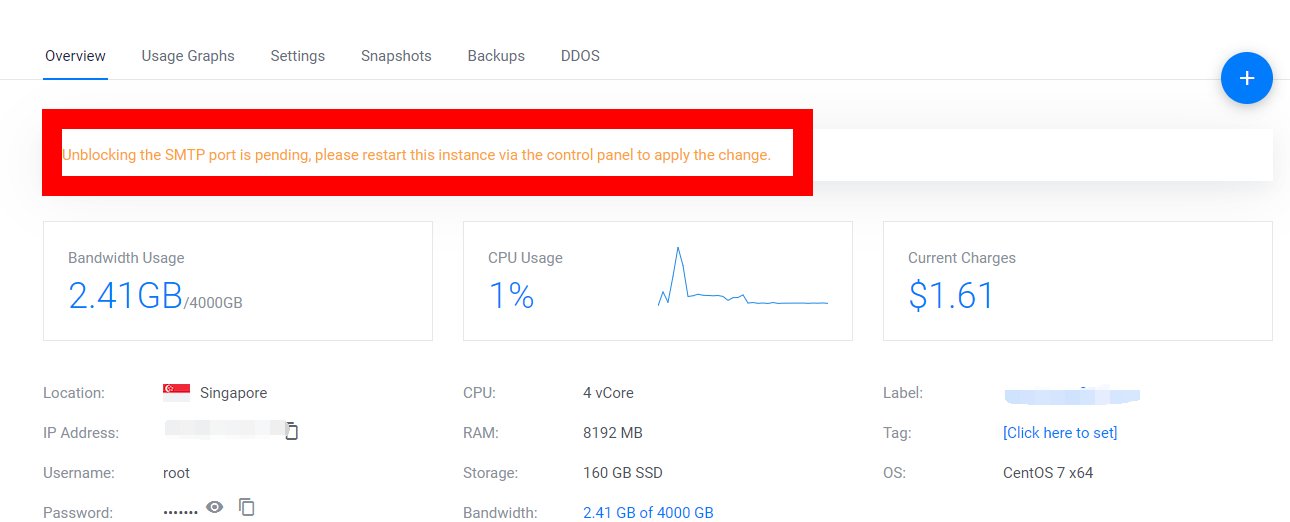The width and height of the screenshot is (1290, 522).
Task: Click the Current Charges $1.61 amount
Action: tap(951, 296)
